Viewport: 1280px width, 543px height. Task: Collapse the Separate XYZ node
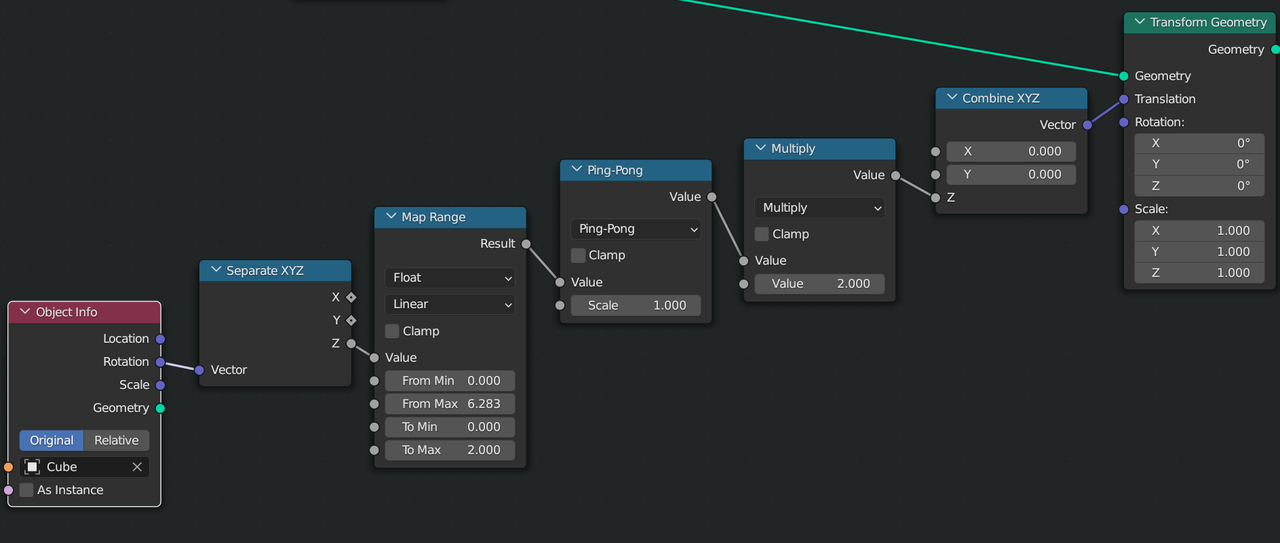point(215,271)
